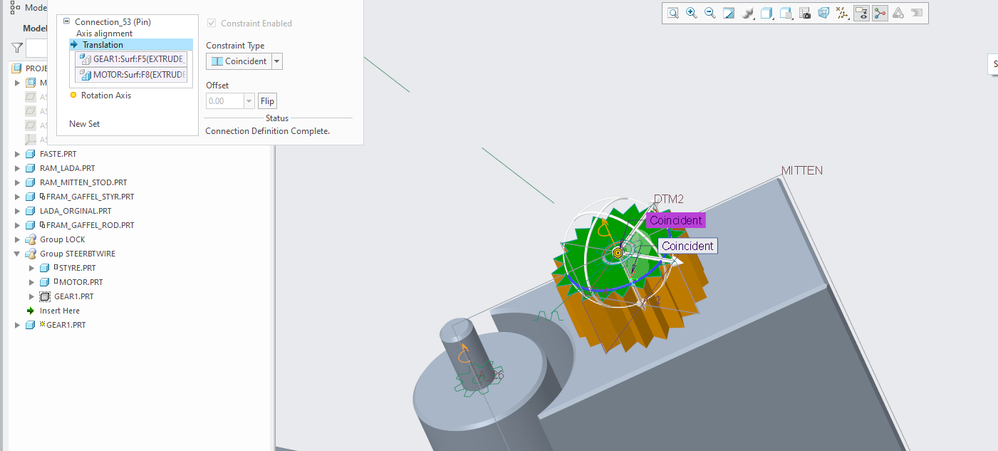The width and height of the screenshot is (998, 451).
Task: Click New Set in connection list
Action: [85, 124]
